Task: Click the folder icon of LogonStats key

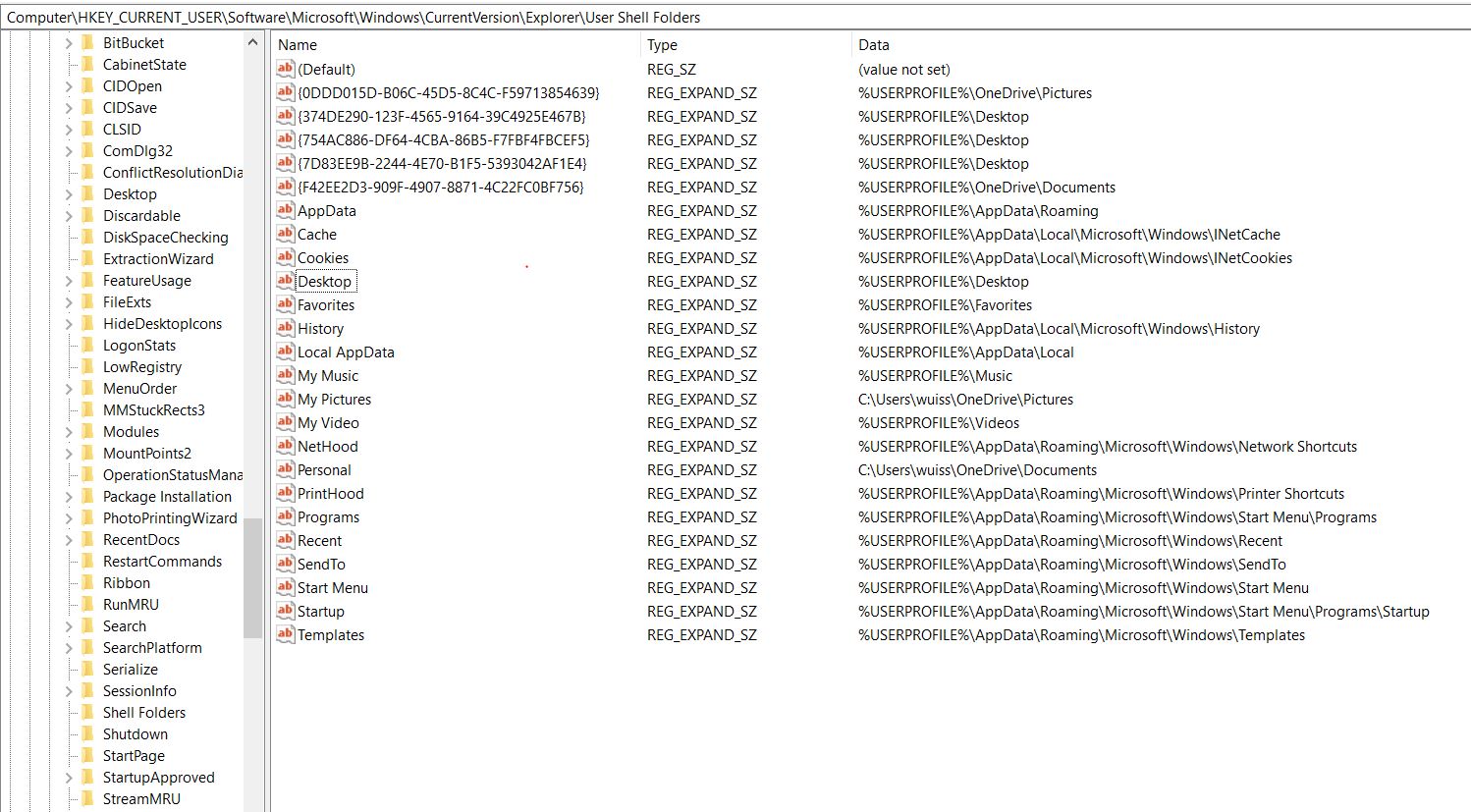Action: click(x=87, y=345)
